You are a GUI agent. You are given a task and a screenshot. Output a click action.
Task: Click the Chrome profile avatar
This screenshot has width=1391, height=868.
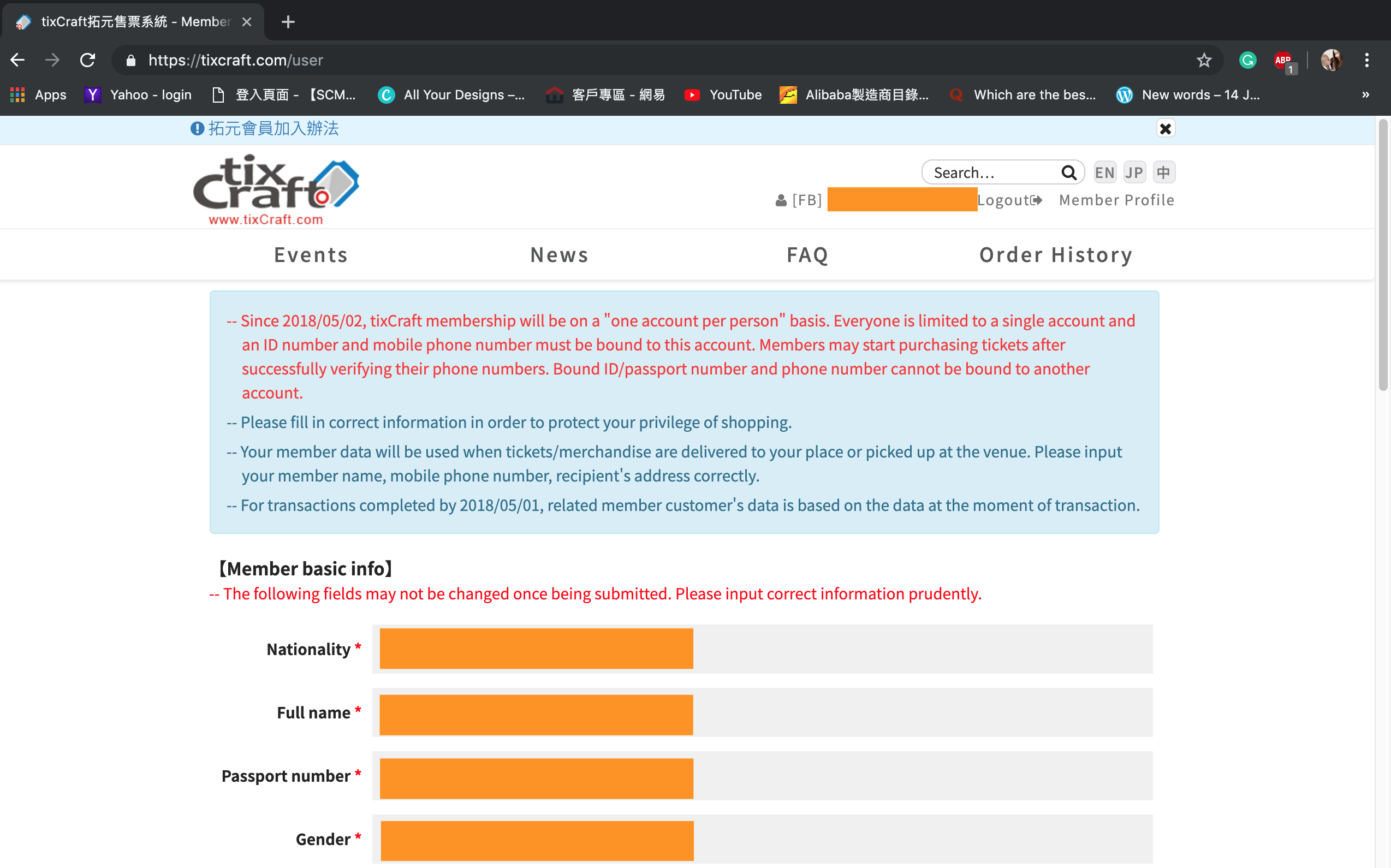tap(1331, 60)
